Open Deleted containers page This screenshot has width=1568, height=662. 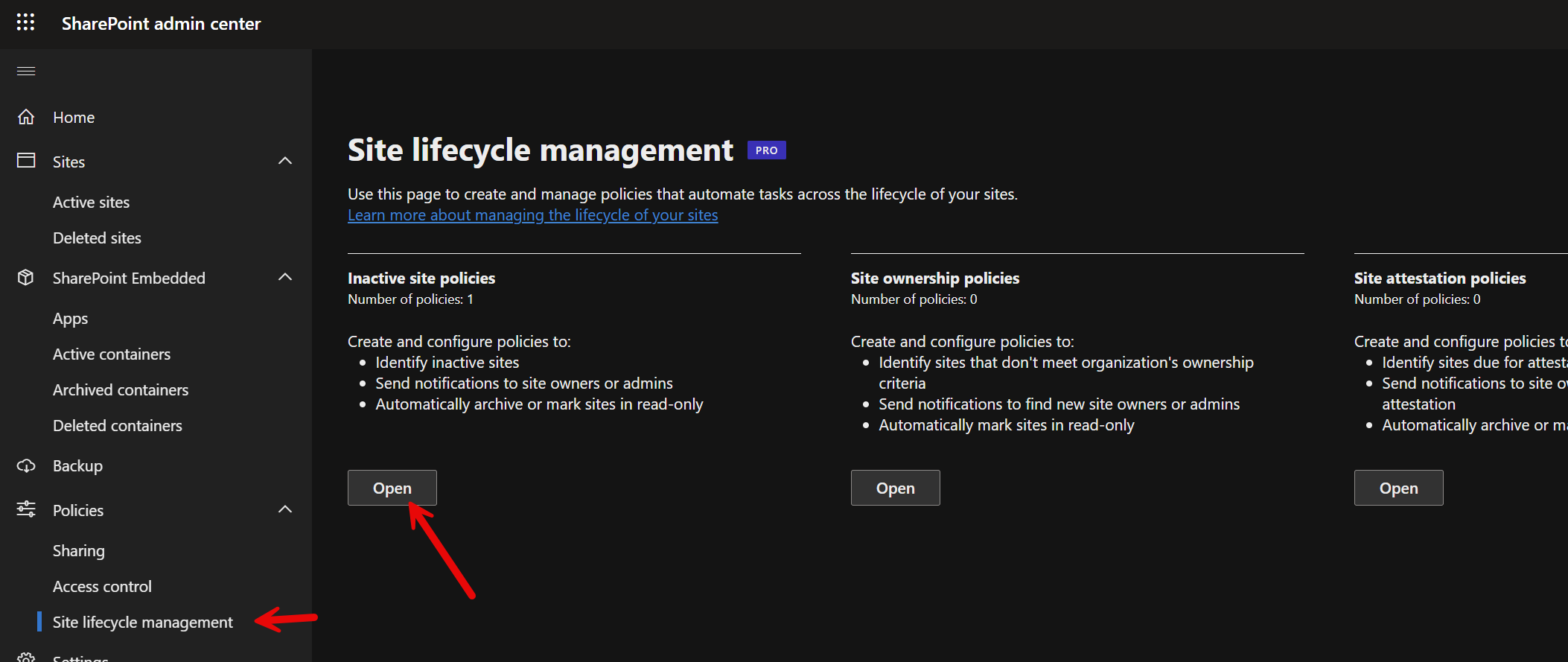coord(118,426)
